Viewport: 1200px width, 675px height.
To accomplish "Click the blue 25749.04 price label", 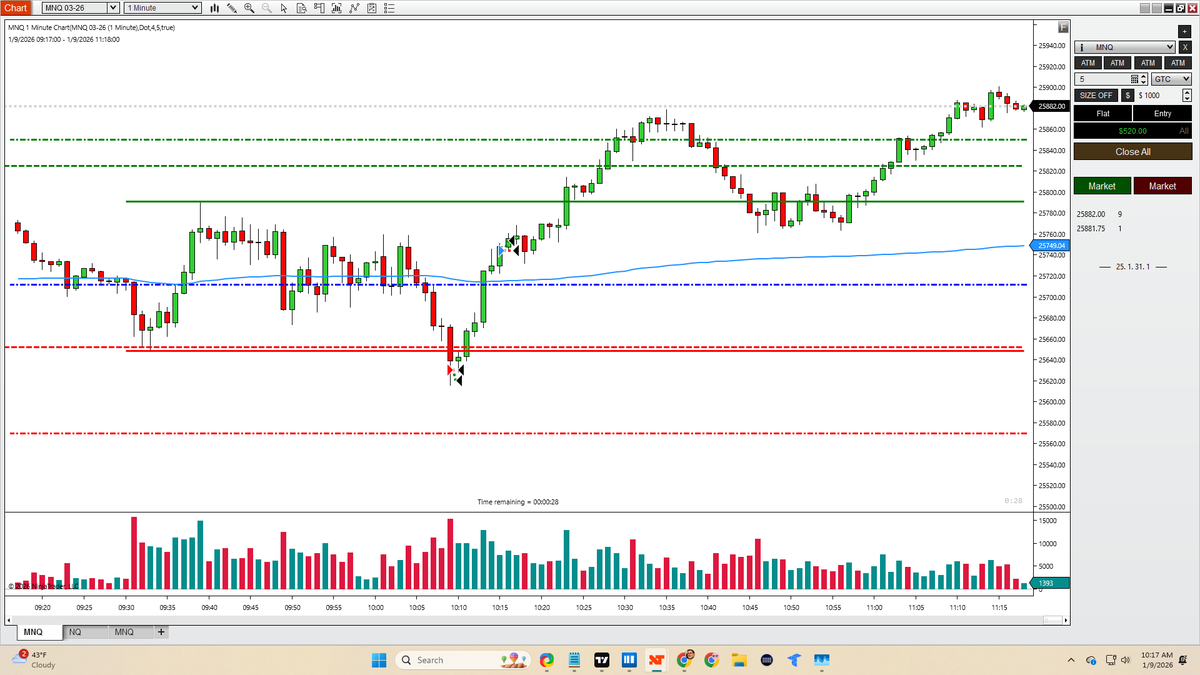I will pos(1050,245).
